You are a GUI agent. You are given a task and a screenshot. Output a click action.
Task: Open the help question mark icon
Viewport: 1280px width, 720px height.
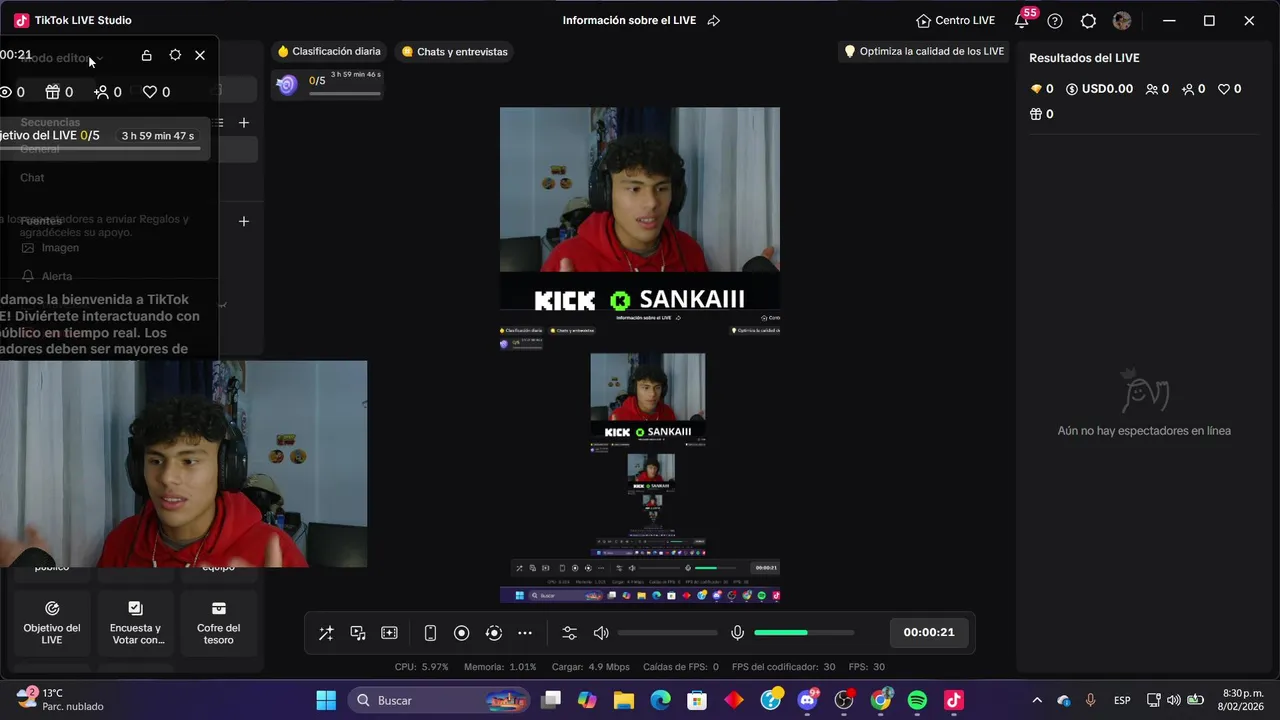click(x=1055, y=21)
